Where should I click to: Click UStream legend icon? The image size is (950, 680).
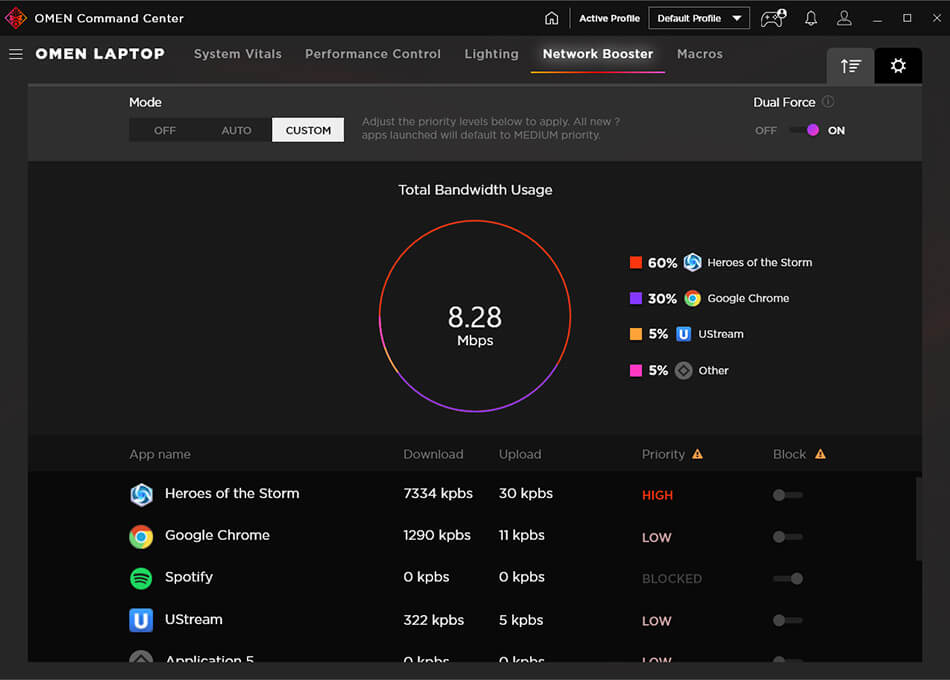[x=683, y=334]
